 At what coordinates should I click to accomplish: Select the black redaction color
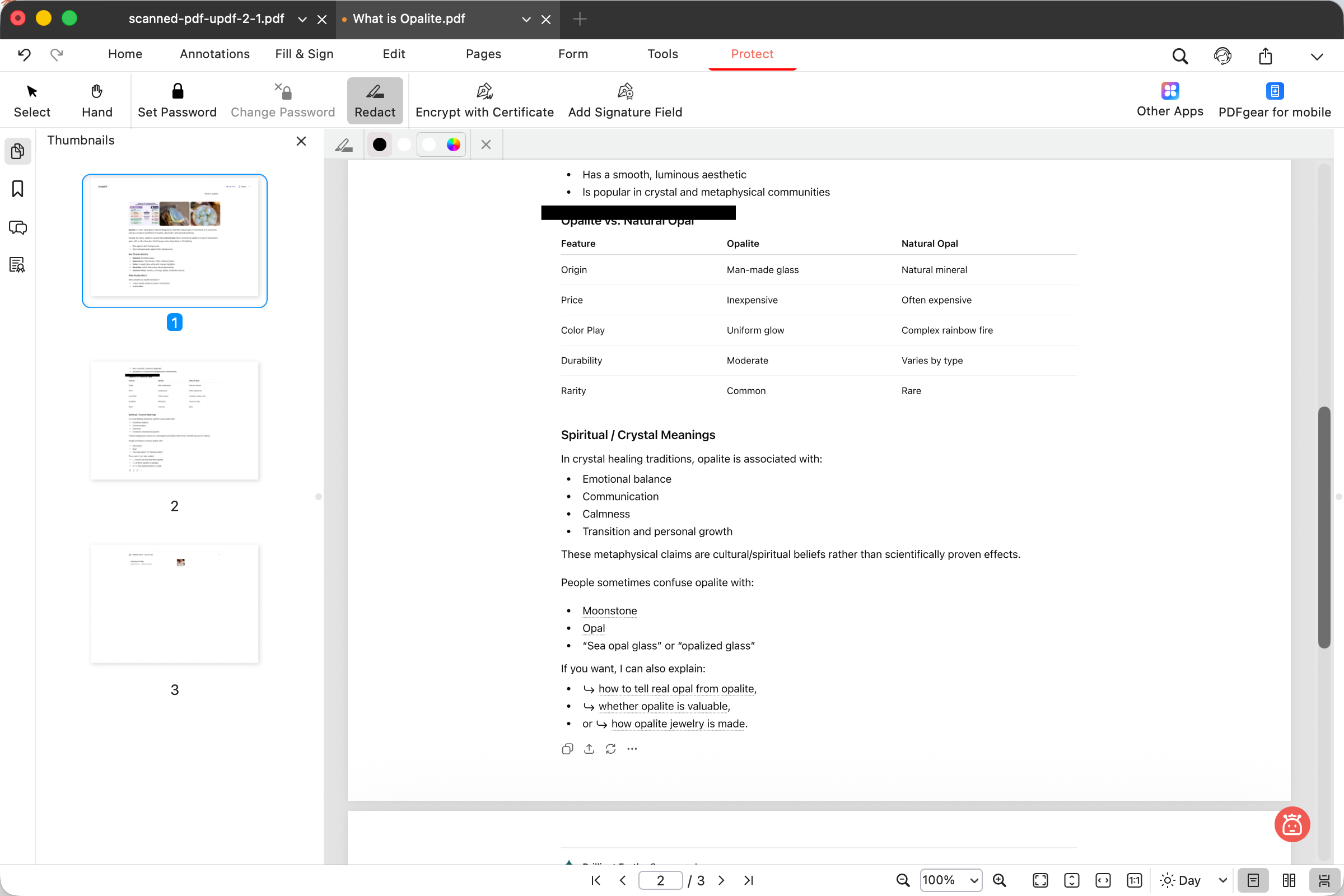click(x=380, y=144)
